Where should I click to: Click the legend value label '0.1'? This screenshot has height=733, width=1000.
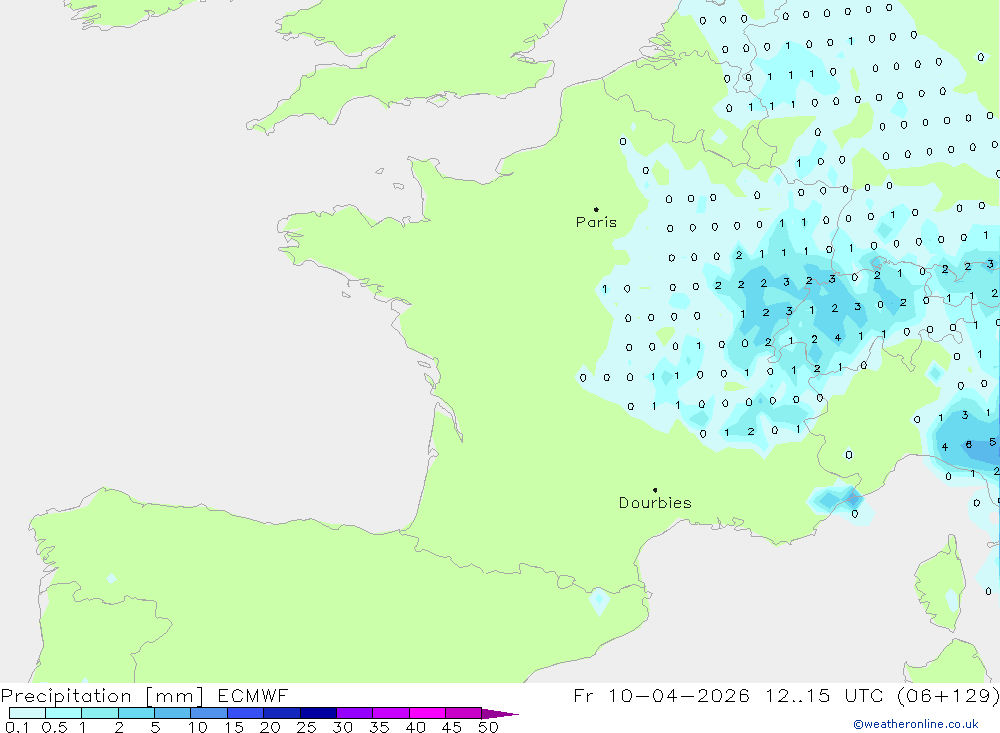[17, 727]
